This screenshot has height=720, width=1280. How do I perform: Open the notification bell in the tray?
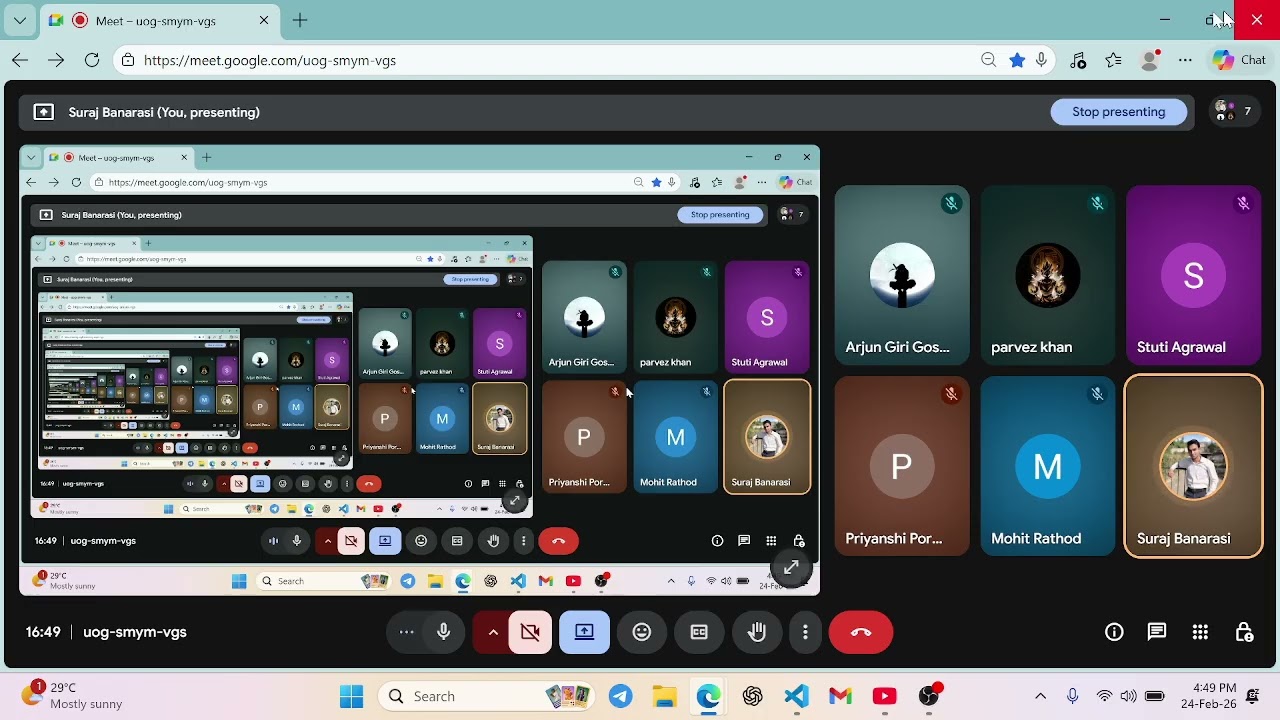[x=1253, y=696]
